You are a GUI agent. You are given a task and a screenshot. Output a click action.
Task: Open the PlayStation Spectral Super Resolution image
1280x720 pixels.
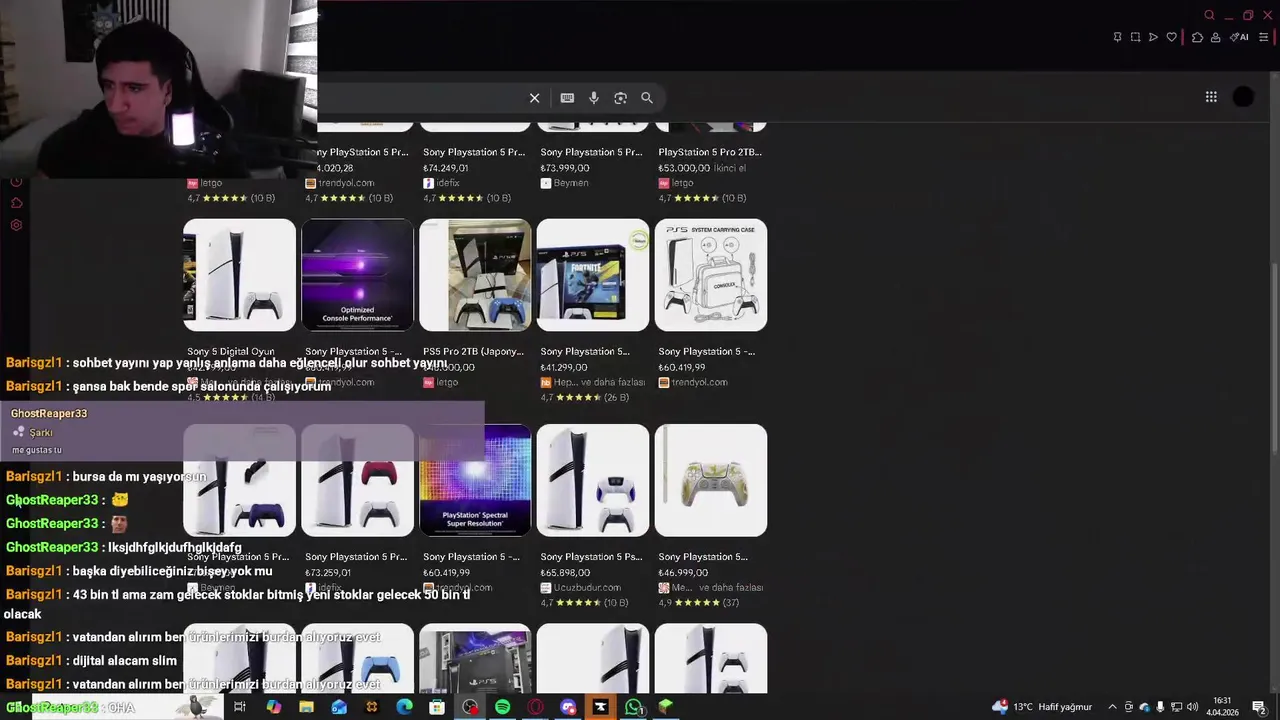[475, 480]
